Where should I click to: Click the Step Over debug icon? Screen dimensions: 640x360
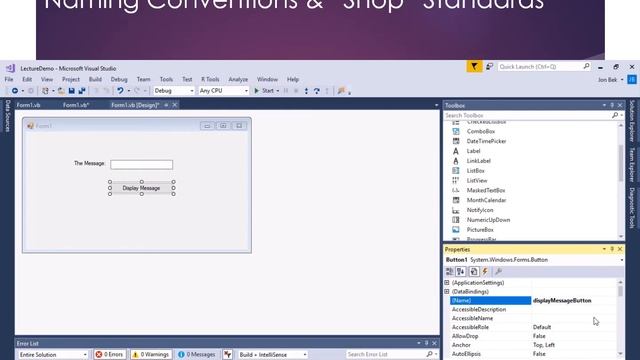coord(317,91)
